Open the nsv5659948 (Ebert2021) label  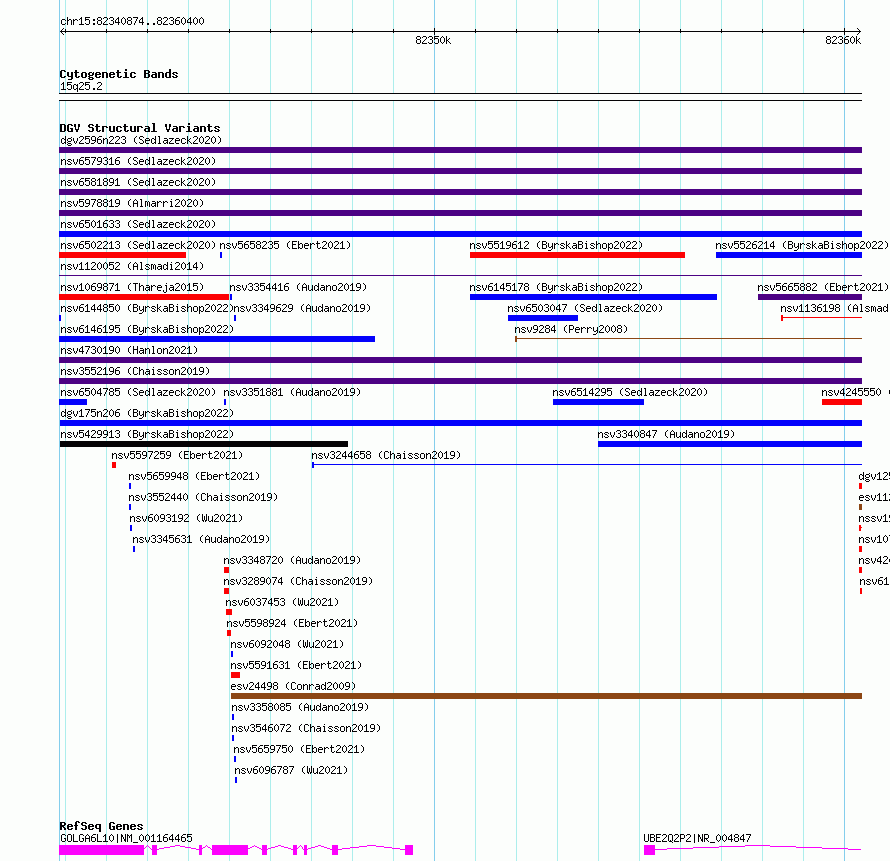click(x=194, y=476)
